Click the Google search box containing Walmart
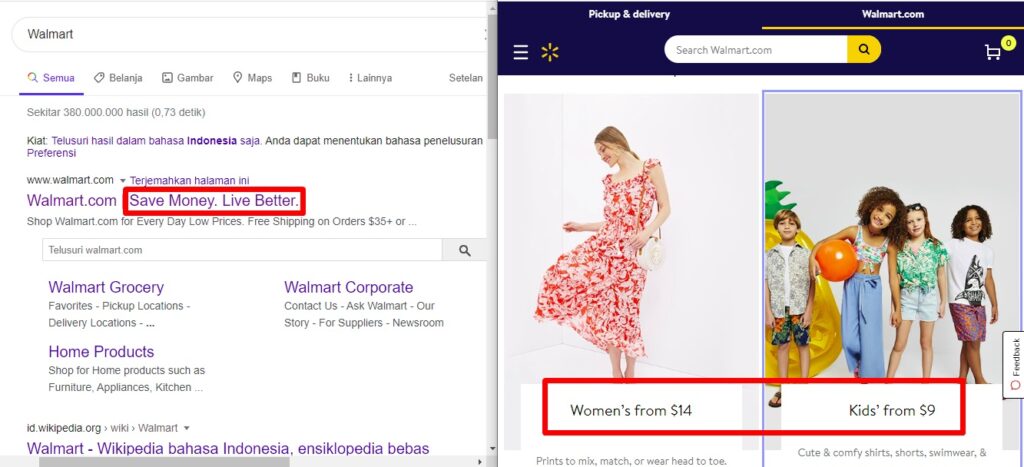 point(250,34)
